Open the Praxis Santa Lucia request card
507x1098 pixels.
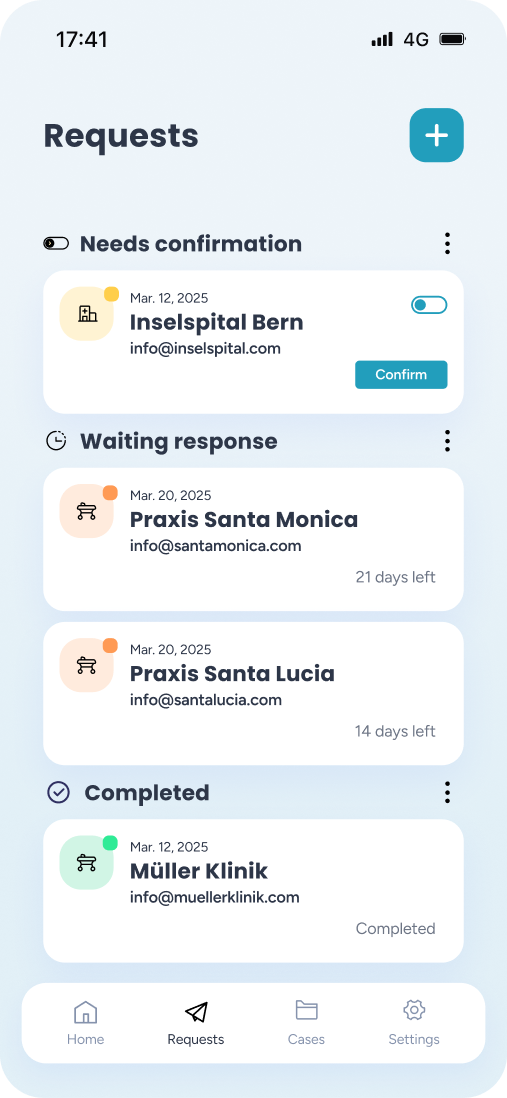point(254,693)
